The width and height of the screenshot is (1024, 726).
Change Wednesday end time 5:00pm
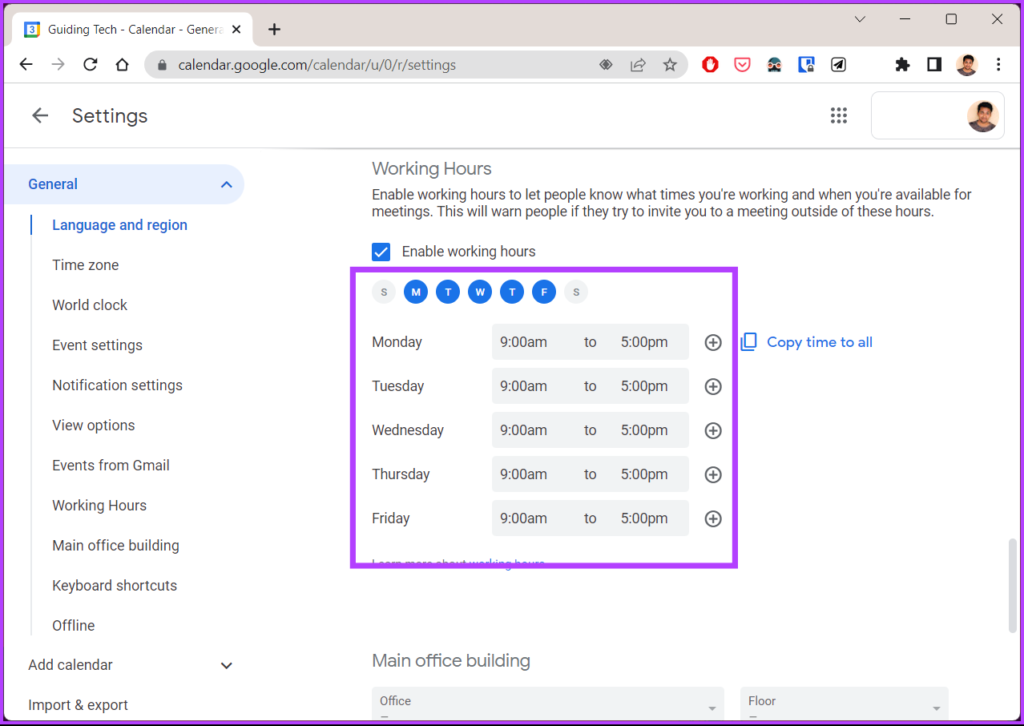coord(644,430)
